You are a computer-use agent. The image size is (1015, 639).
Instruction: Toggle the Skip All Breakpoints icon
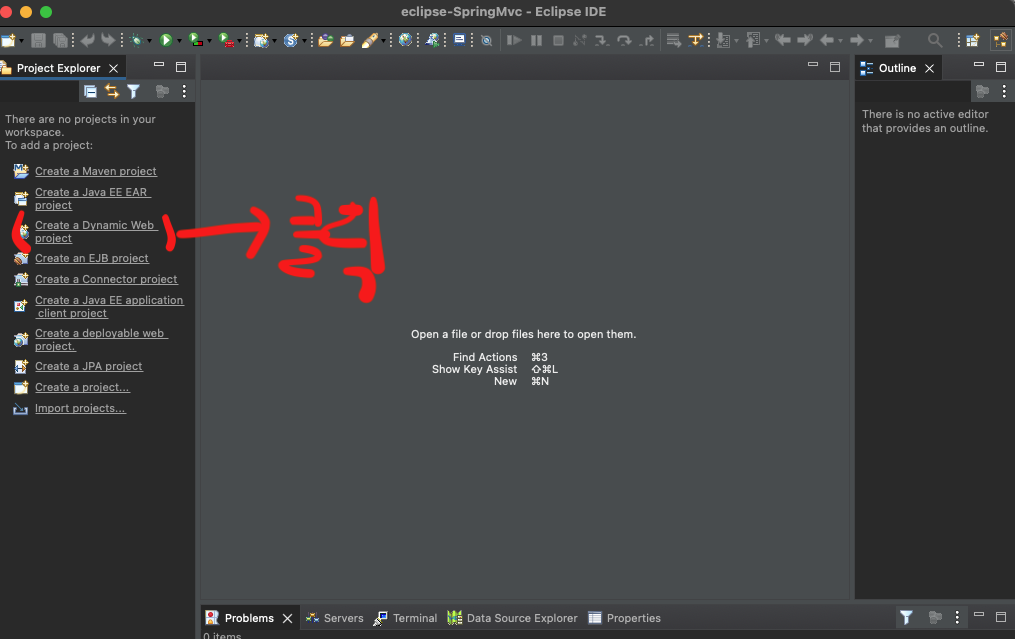click(487, 41)
